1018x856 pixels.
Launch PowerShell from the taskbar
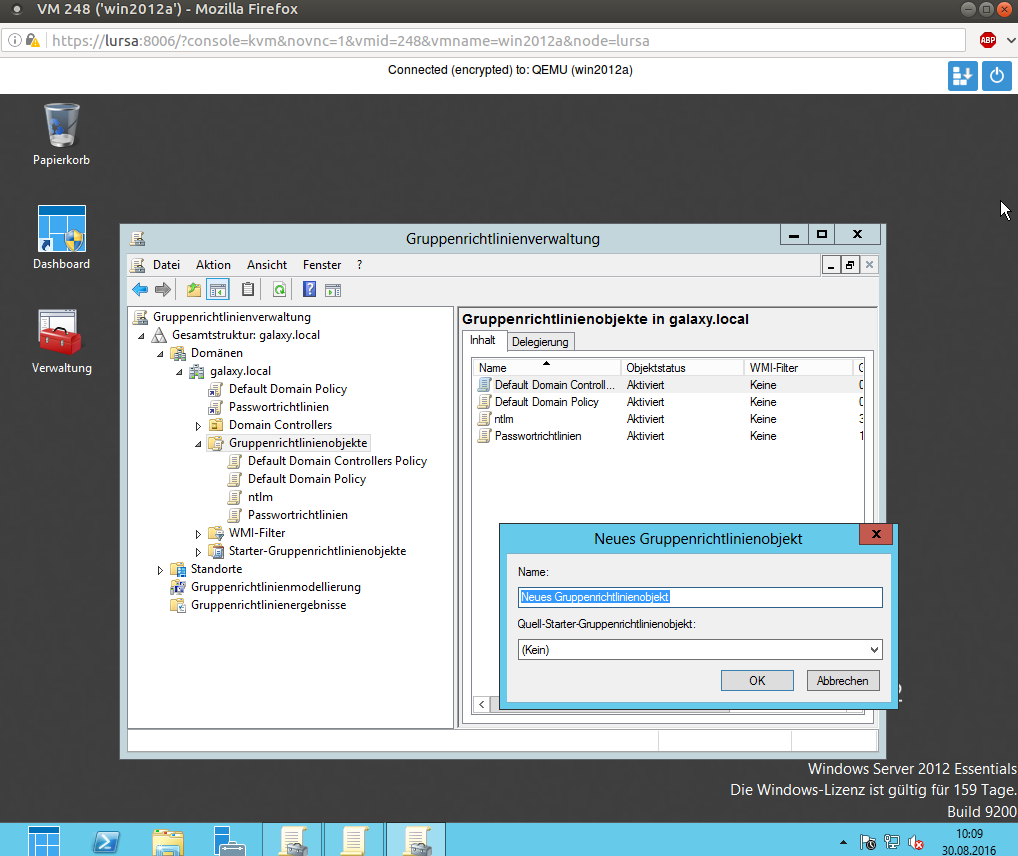107,841
